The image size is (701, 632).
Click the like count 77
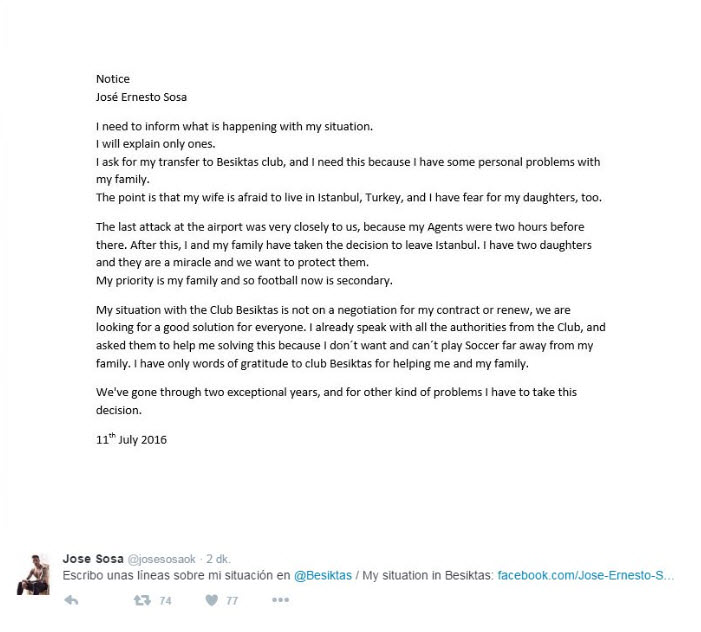(232, 601)
